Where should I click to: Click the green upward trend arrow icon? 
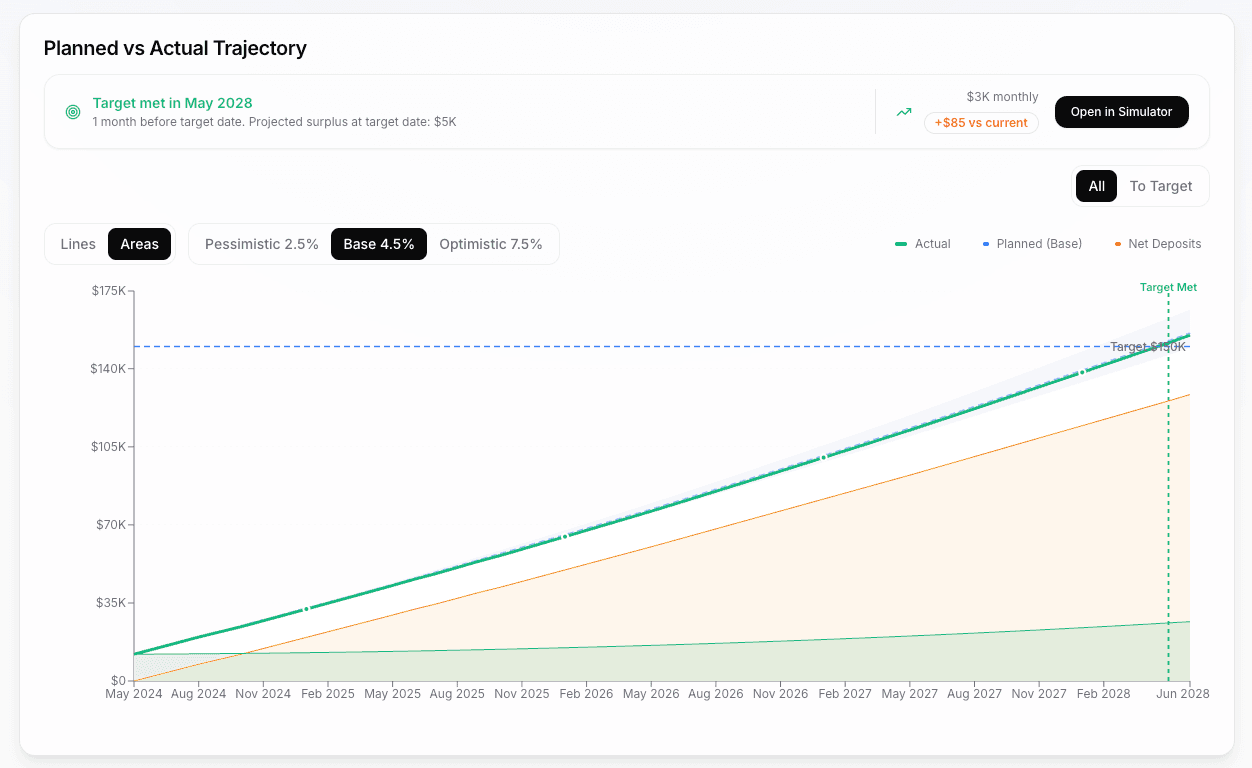(x=903, y=111)
